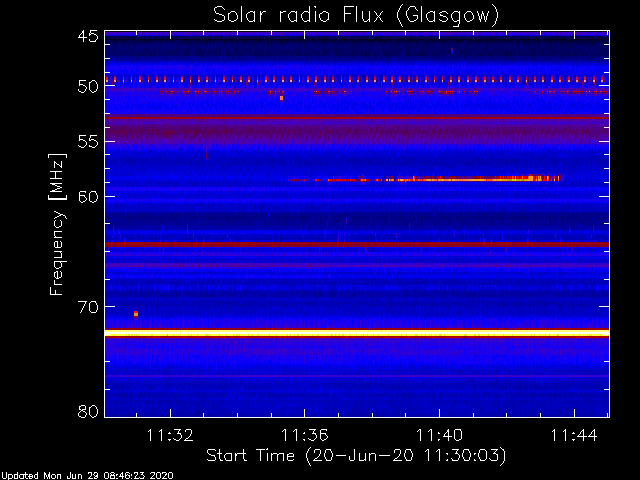The image size is (640, 480).
Task: Click the 60 MHz axis tick label
Action: pos(88,197)
